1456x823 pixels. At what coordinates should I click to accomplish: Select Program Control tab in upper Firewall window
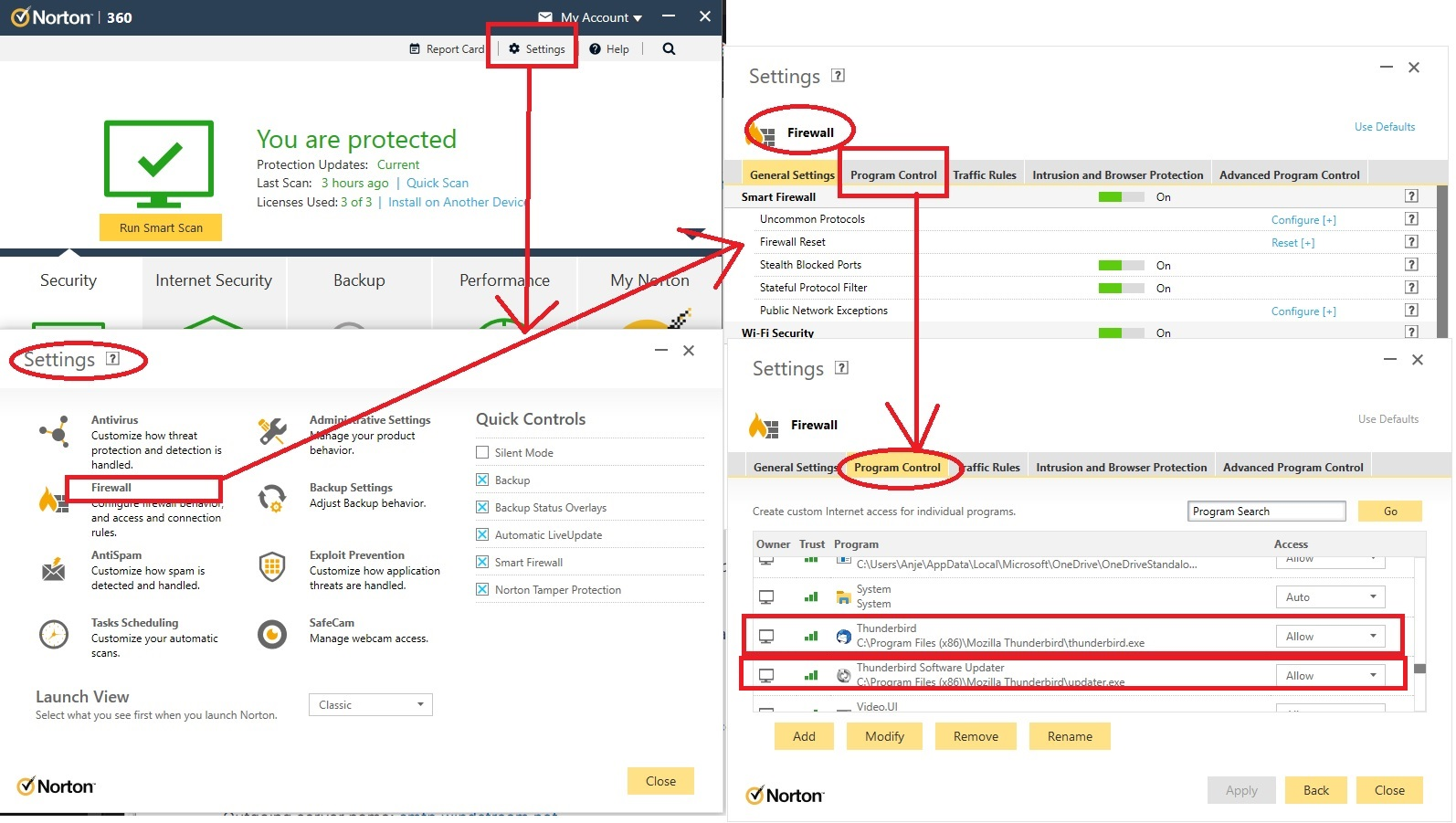pyautogui.click(x=893, y=175)
